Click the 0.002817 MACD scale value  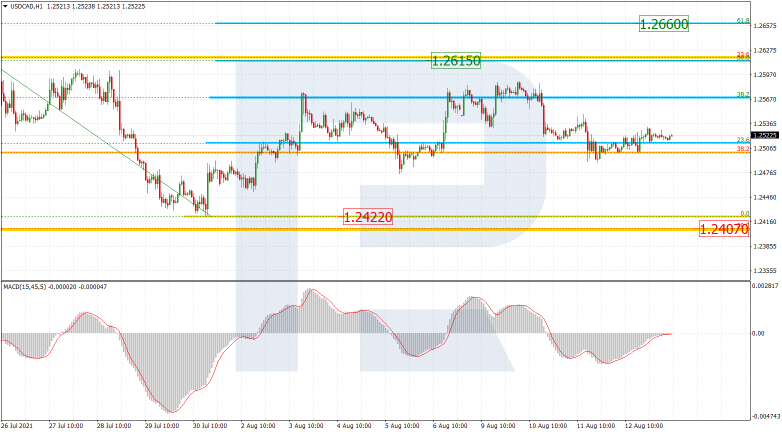click(766, 286)
